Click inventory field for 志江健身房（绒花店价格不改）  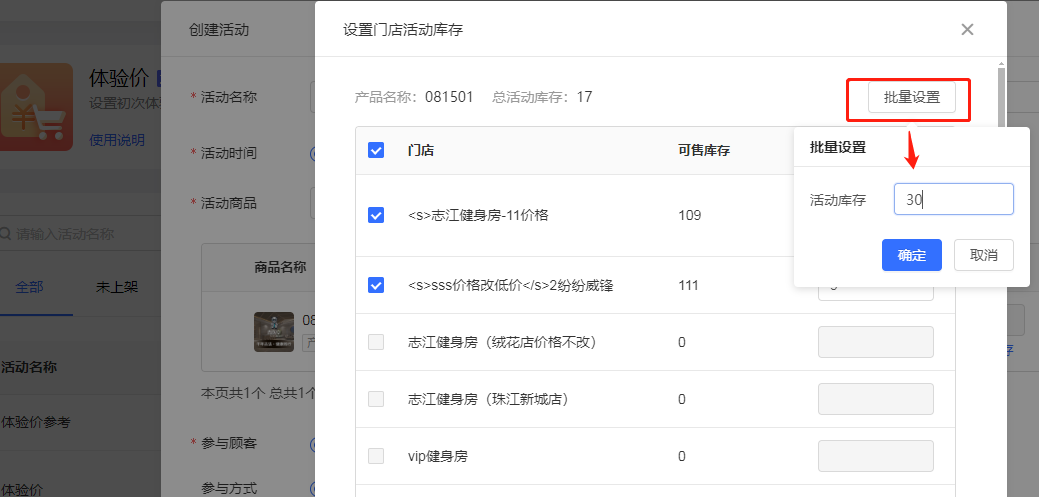(875, 342)
